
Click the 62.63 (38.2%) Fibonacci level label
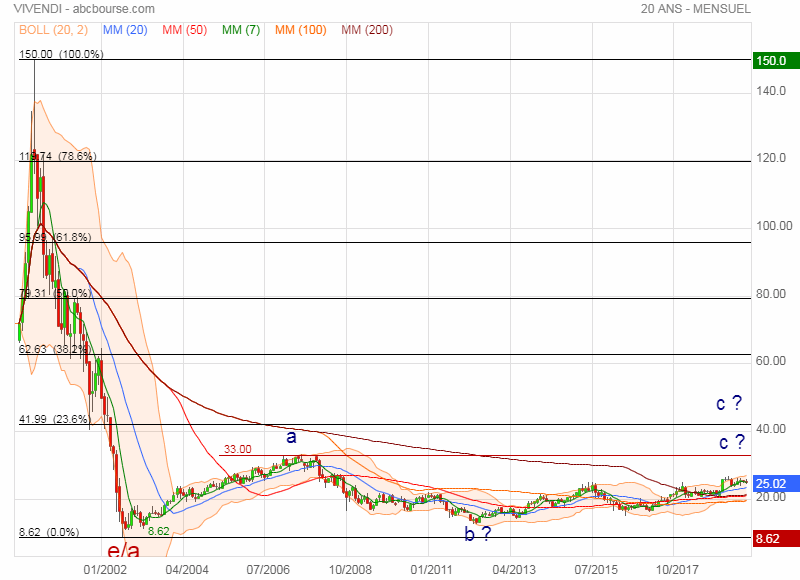click(x=53, y=349)
